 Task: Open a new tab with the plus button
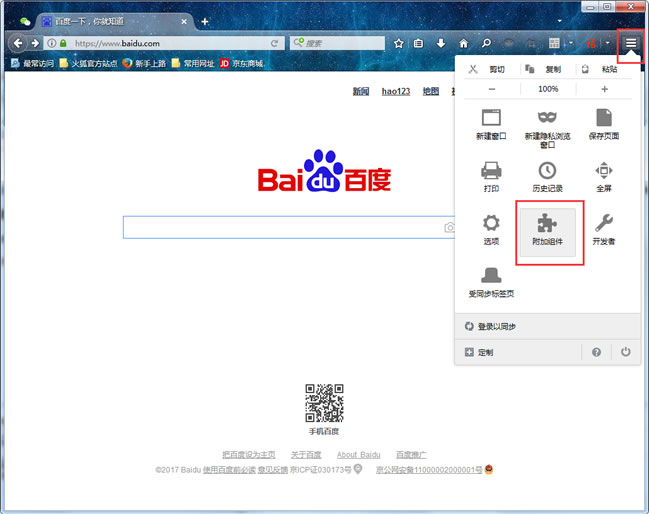coord(204,22)
